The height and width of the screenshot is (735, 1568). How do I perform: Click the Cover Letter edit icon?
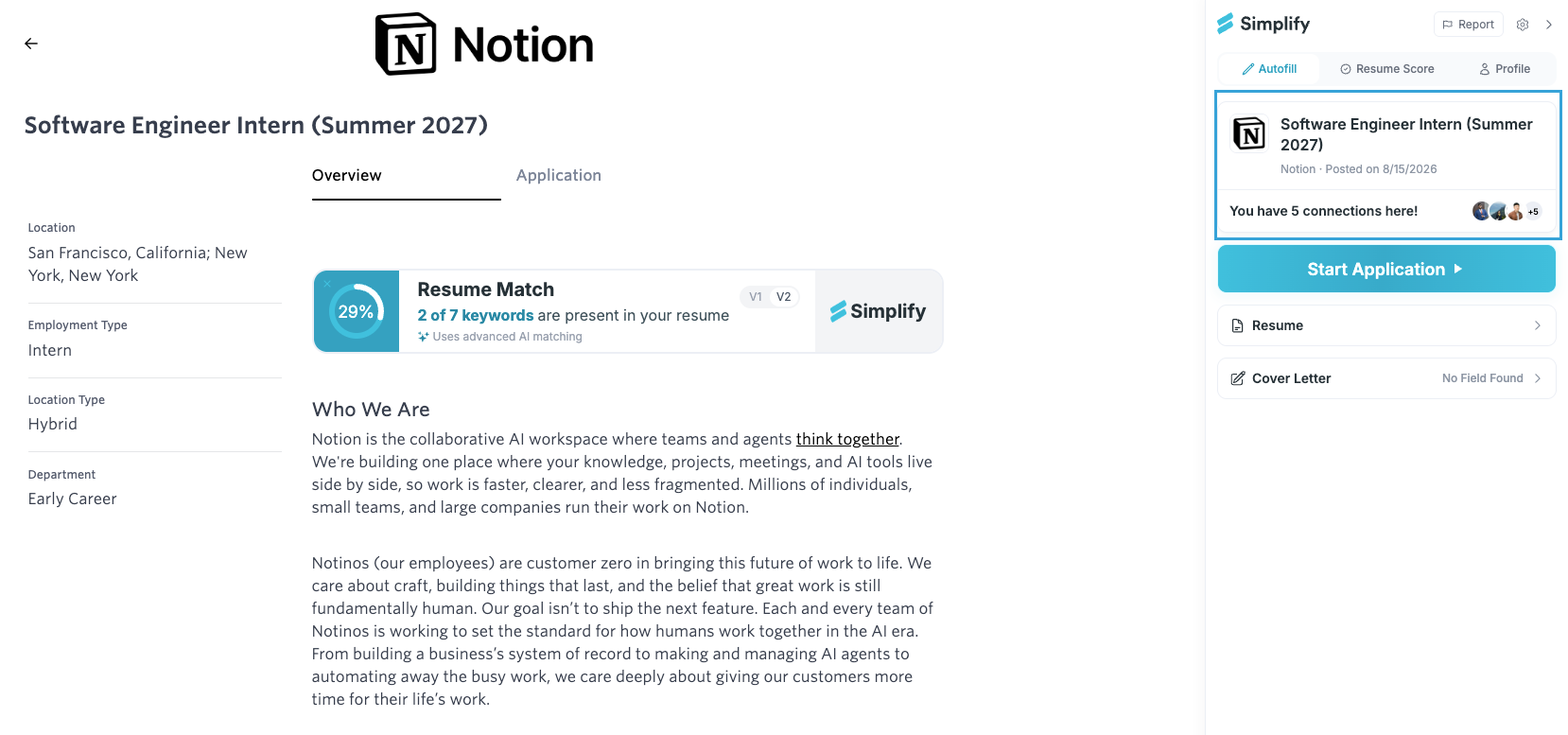coord(1238,378)
